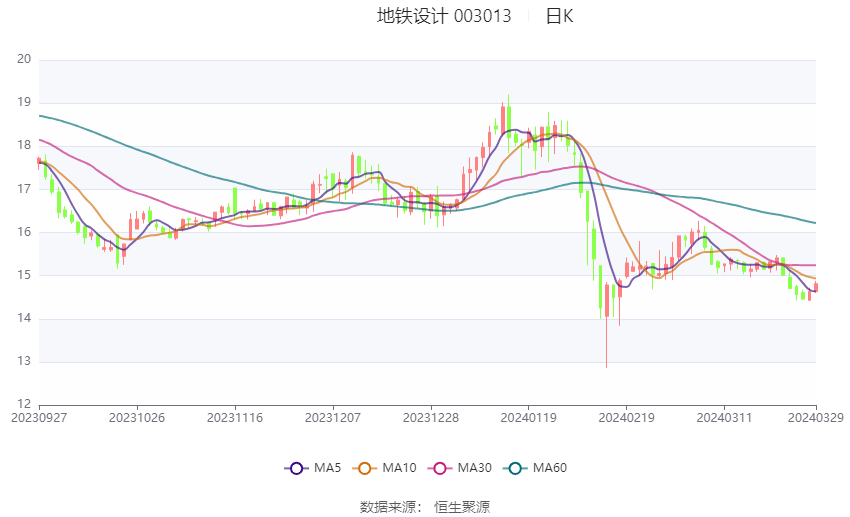The height and width of the screenshot is (517, 850).
Task: Toggle the MA10 legend marker
Action: (364, 468)
